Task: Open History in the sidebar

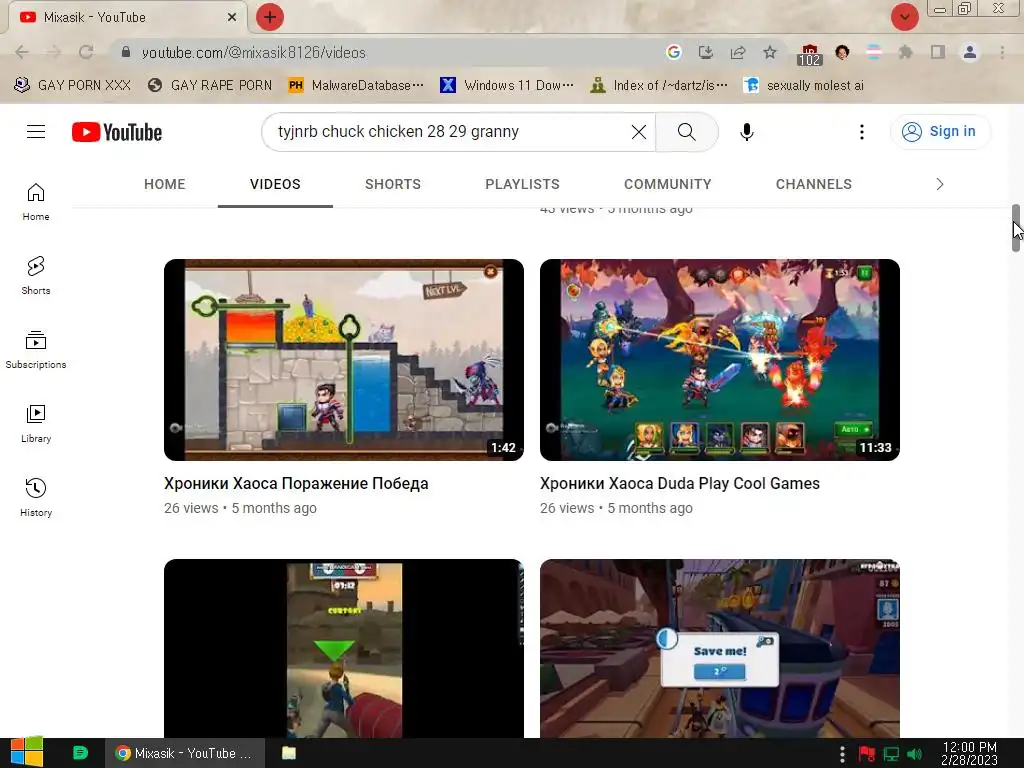Action: pos(36,498)
